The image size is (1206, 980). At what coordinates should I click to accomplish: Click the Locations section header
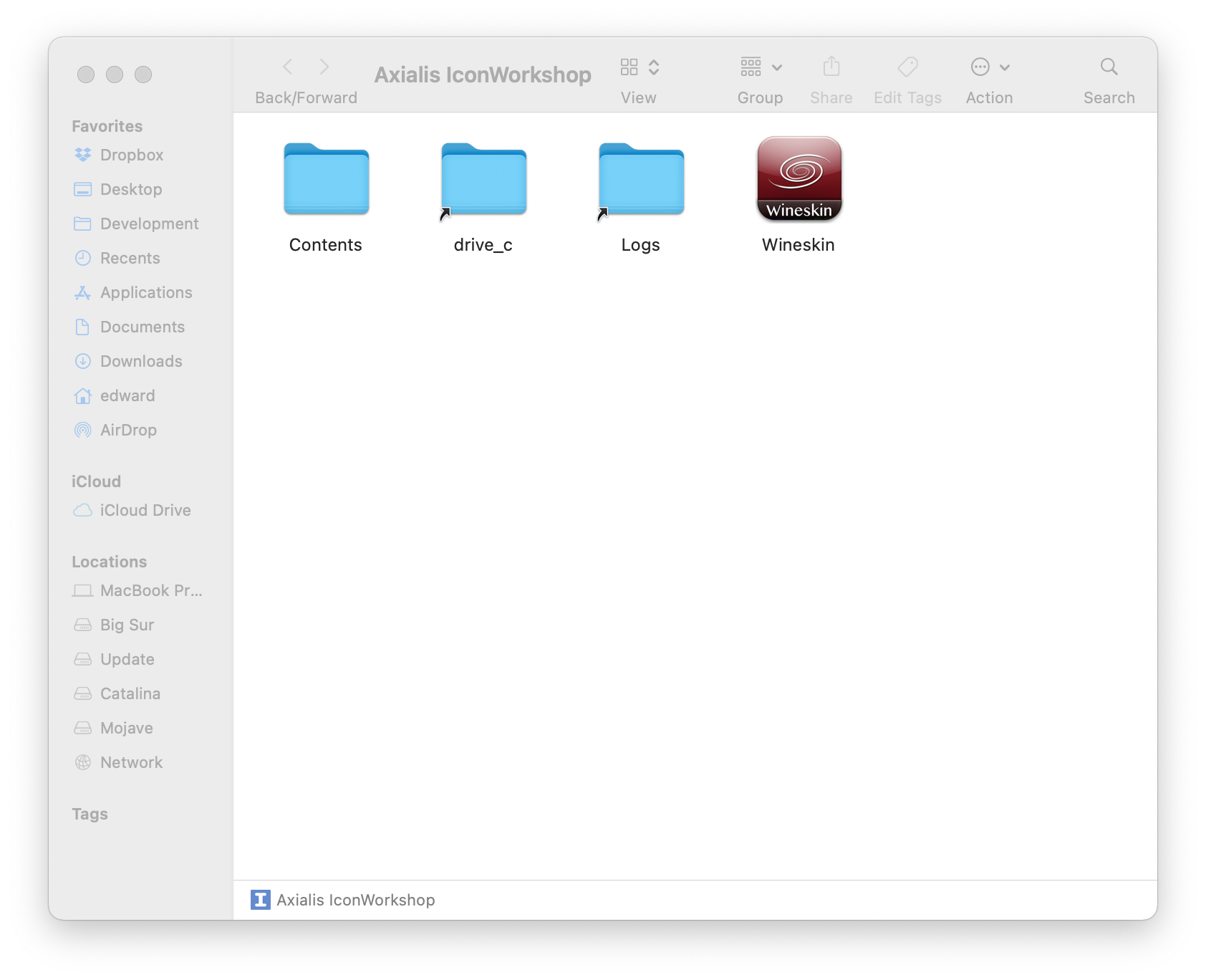coord(110,562)
